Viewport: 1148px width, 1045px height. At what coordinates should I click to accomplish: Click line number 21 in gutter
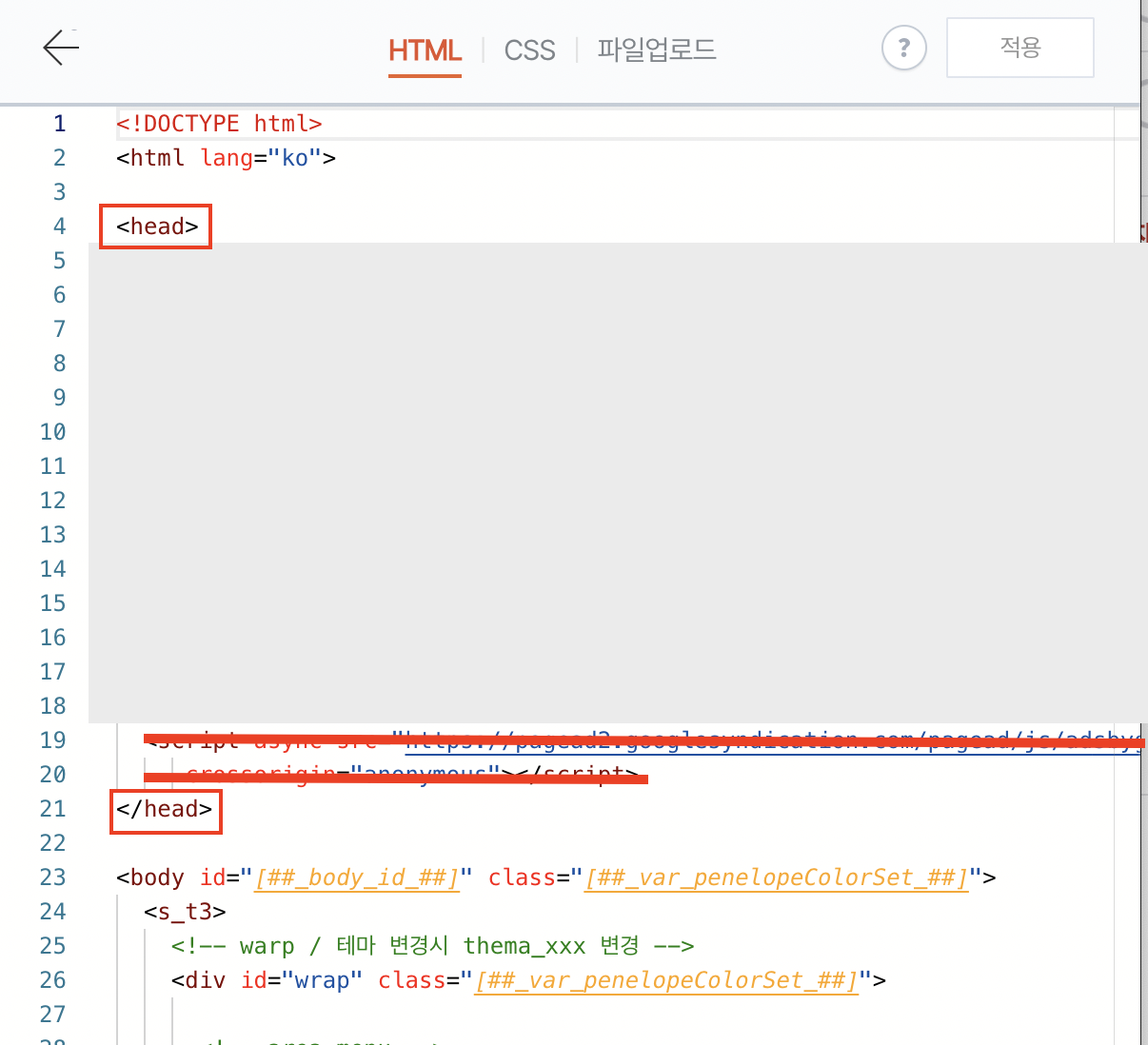(53, 809)
